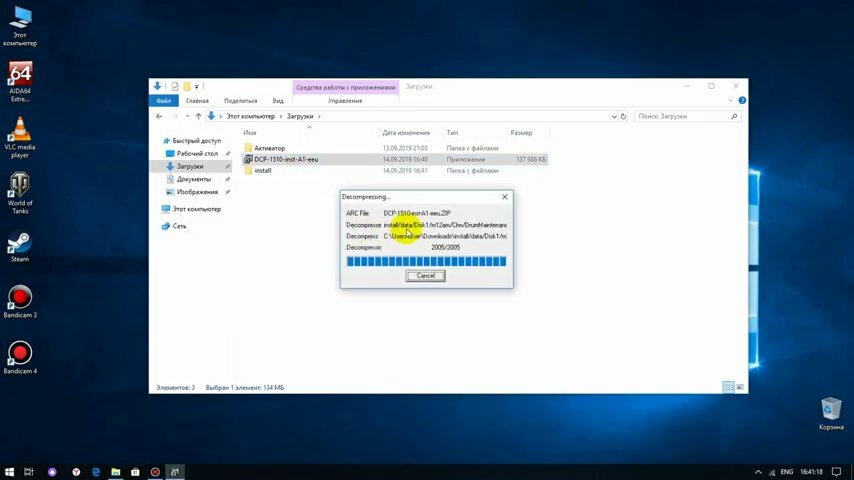Expand the breadcrumb arrow after Загрузки

pos(319,116)
